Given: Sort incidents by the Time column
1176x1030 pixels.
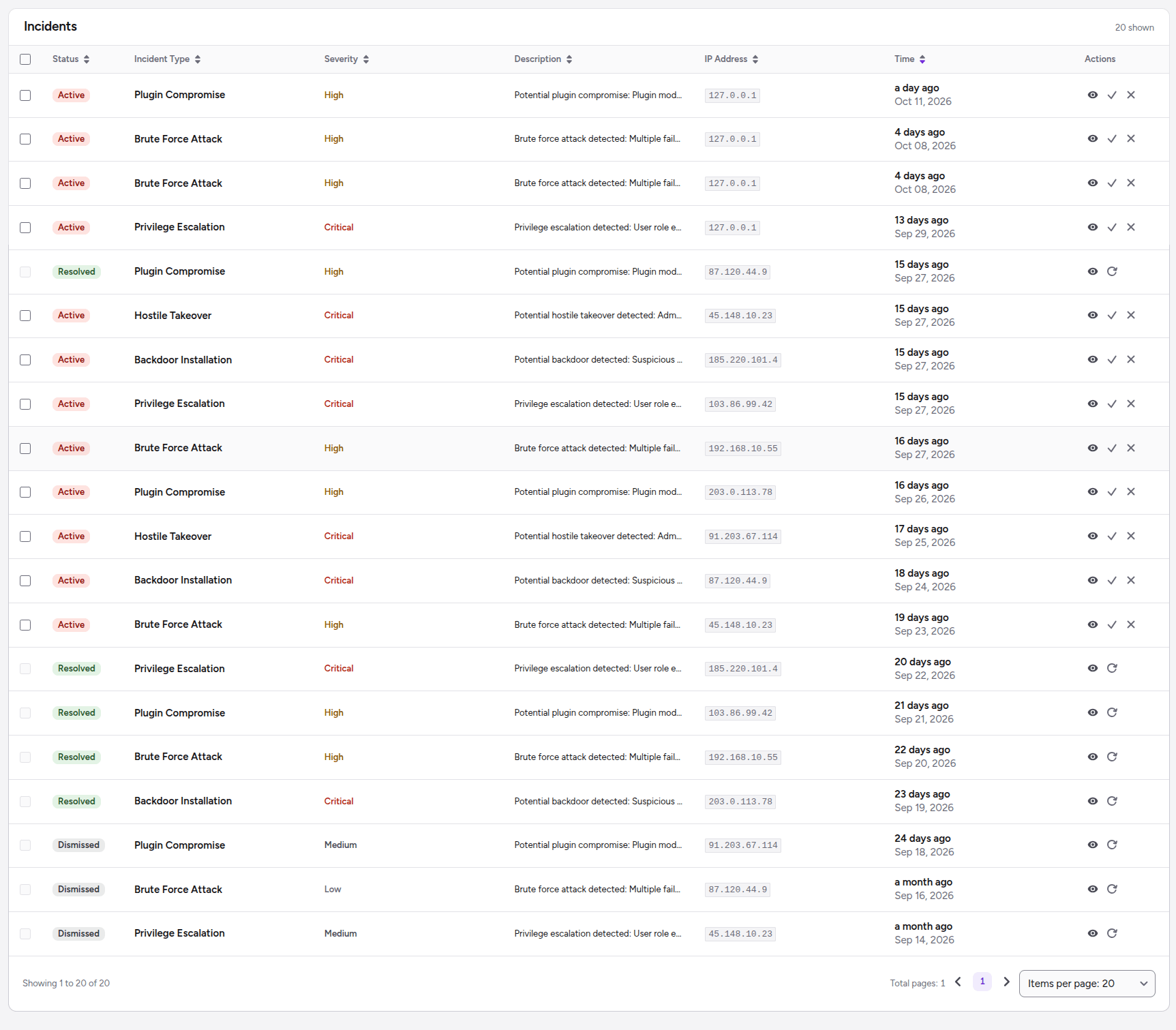Looking at the screenshot, I should point(910,59).
